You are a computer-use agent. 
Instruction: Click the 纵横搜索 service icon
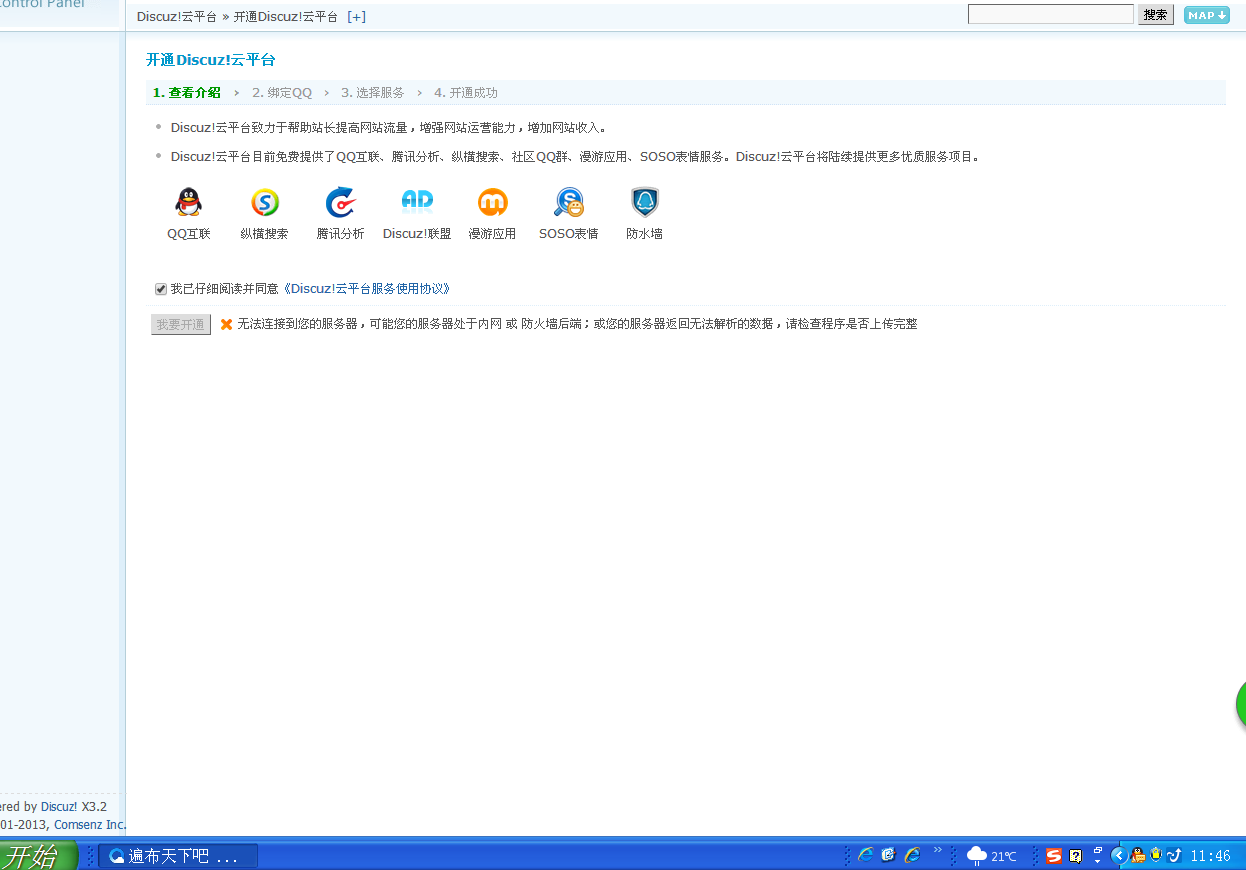[265, 203]
